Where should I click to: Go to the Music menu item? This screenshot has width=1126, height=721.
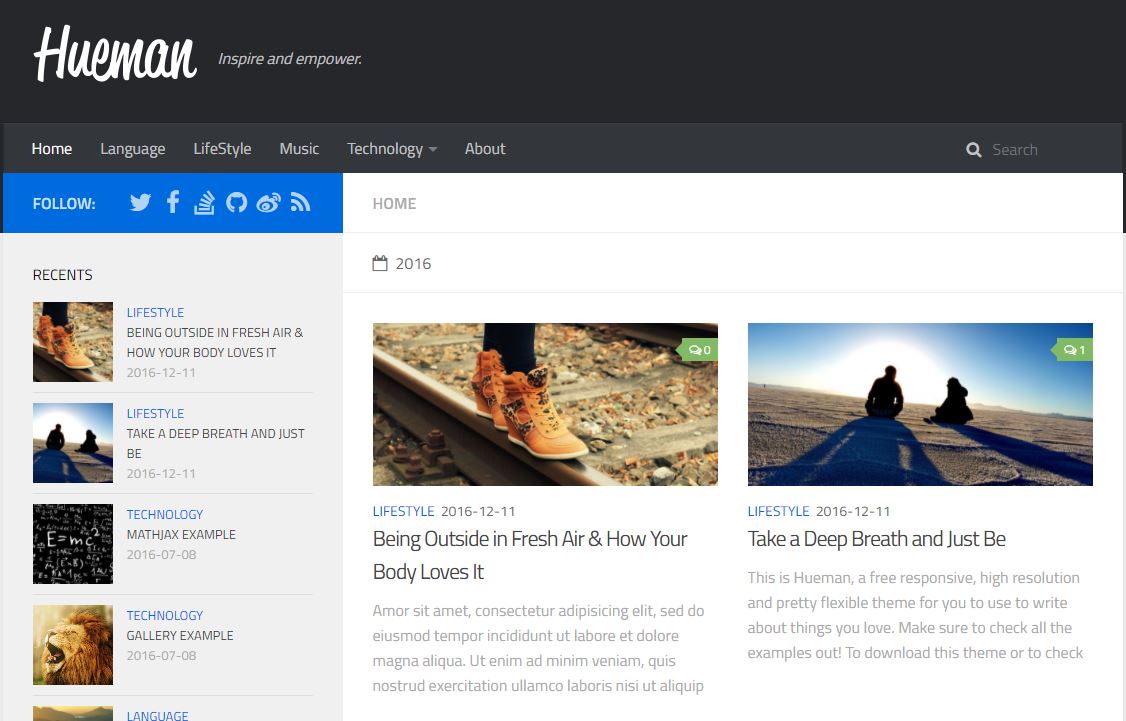coord(299,149)
